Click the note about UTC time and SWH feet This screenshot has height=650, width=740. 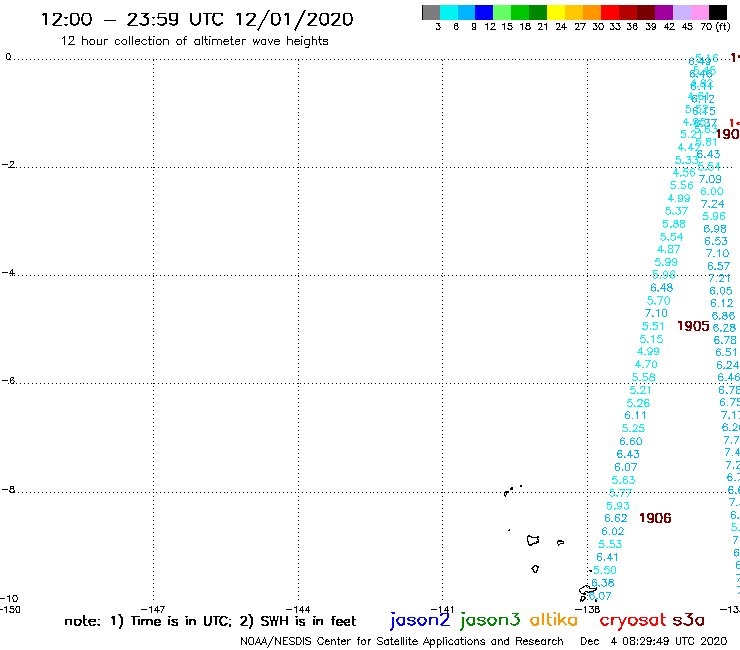[x=210, y=621]
